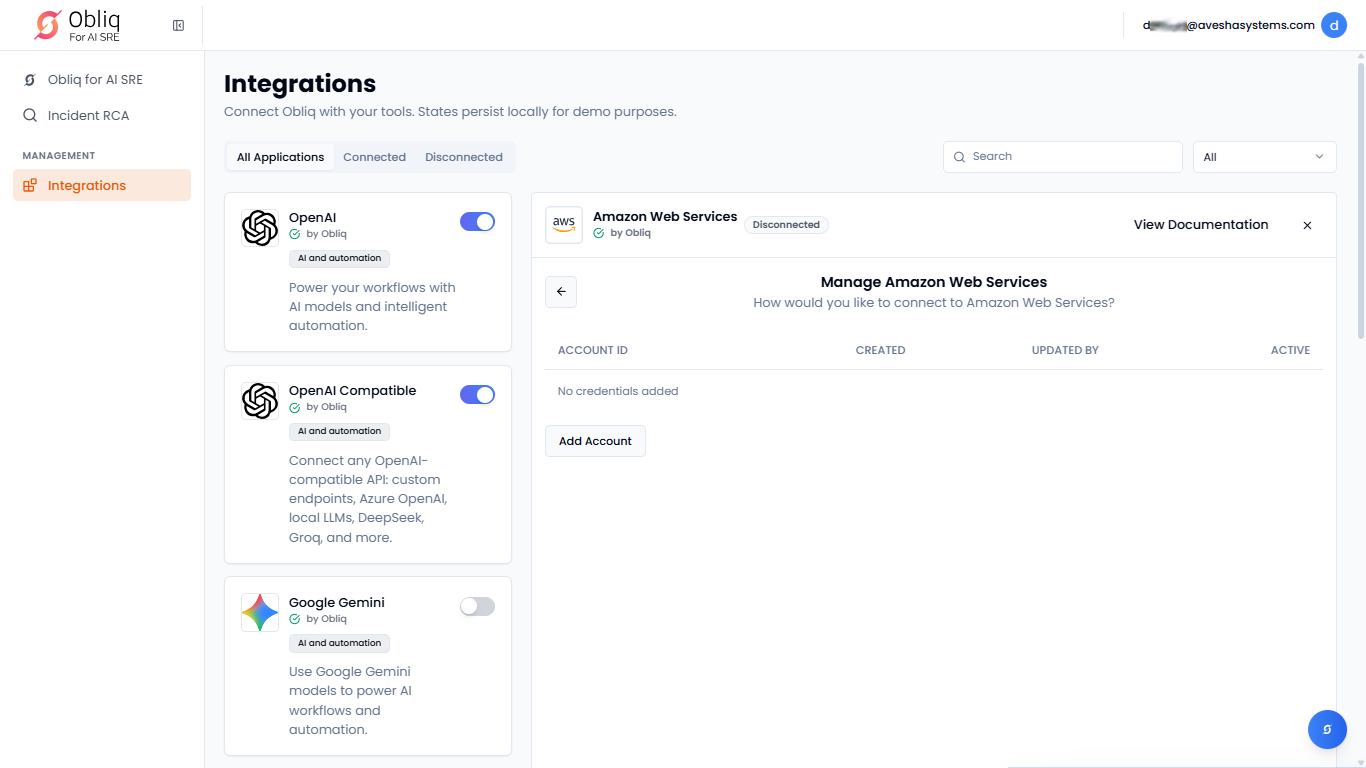The height and width of the screenshot is (768, 1366).
Task: Open the floating Obliq assistant button
Action: [1327, 729]
